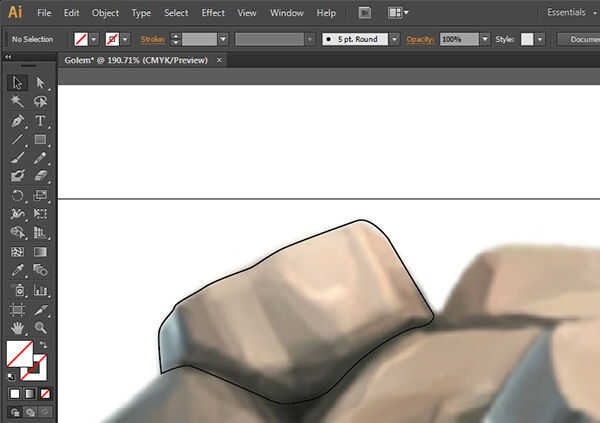Select the Mesh tool
This screenshot has width=600, height=423.
[x=17, y=252]
